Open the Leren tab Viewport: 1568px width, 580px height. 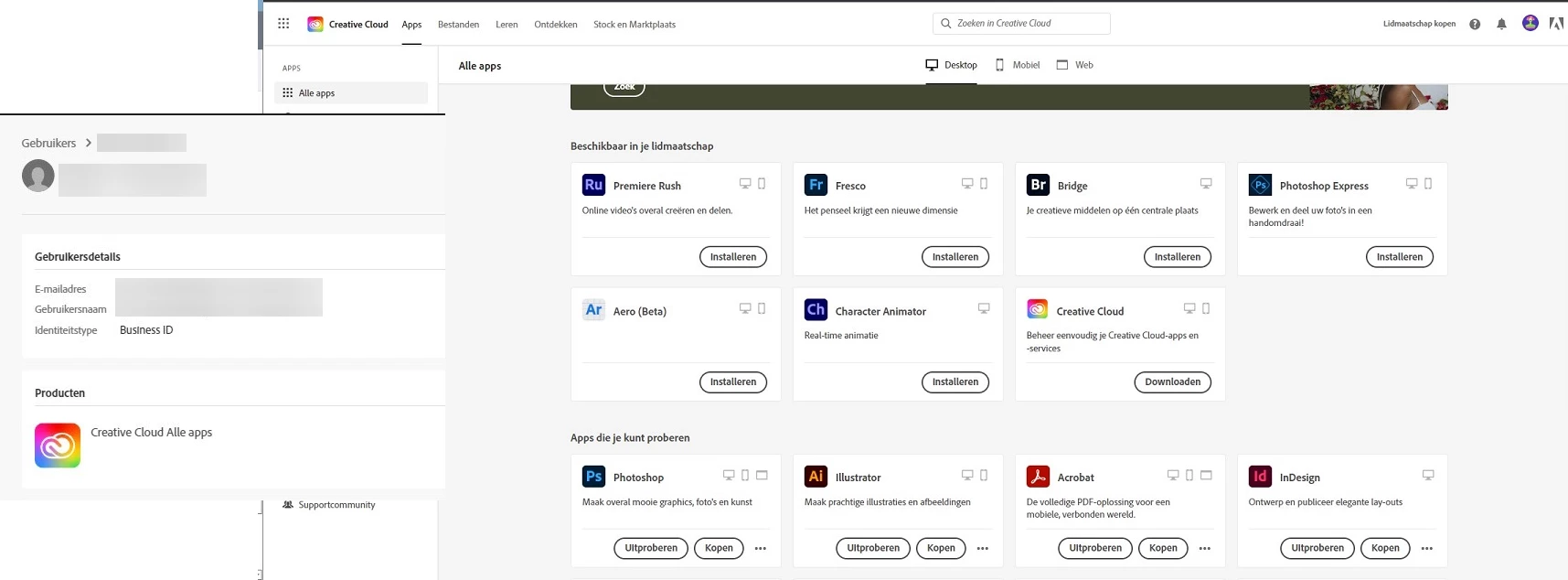coord(507,25)
